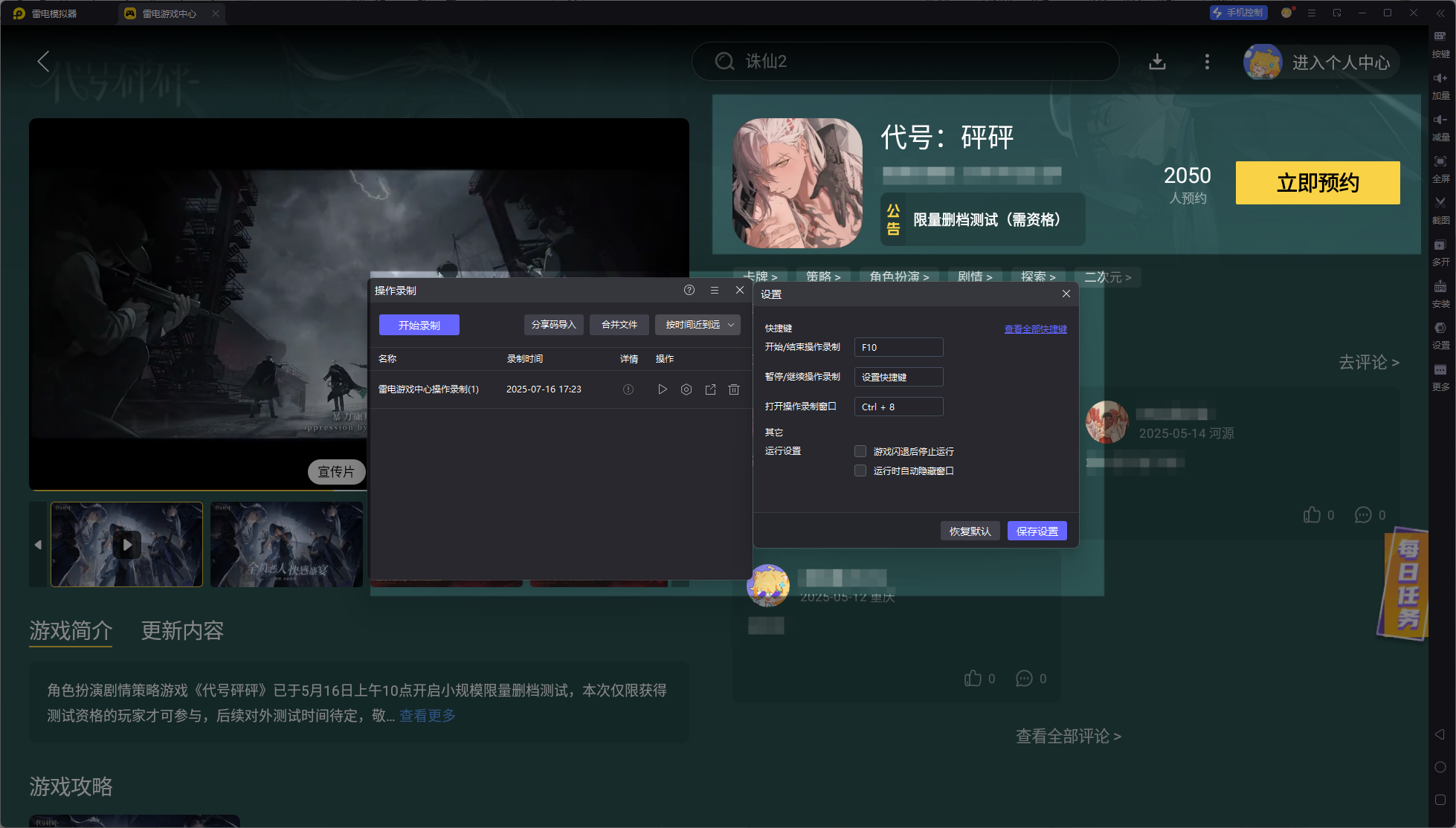This screenshot has height=828, width=1456.
Task: Click the 诛仙2 search box
Action: pyautogui.click(x=905, y=61)
